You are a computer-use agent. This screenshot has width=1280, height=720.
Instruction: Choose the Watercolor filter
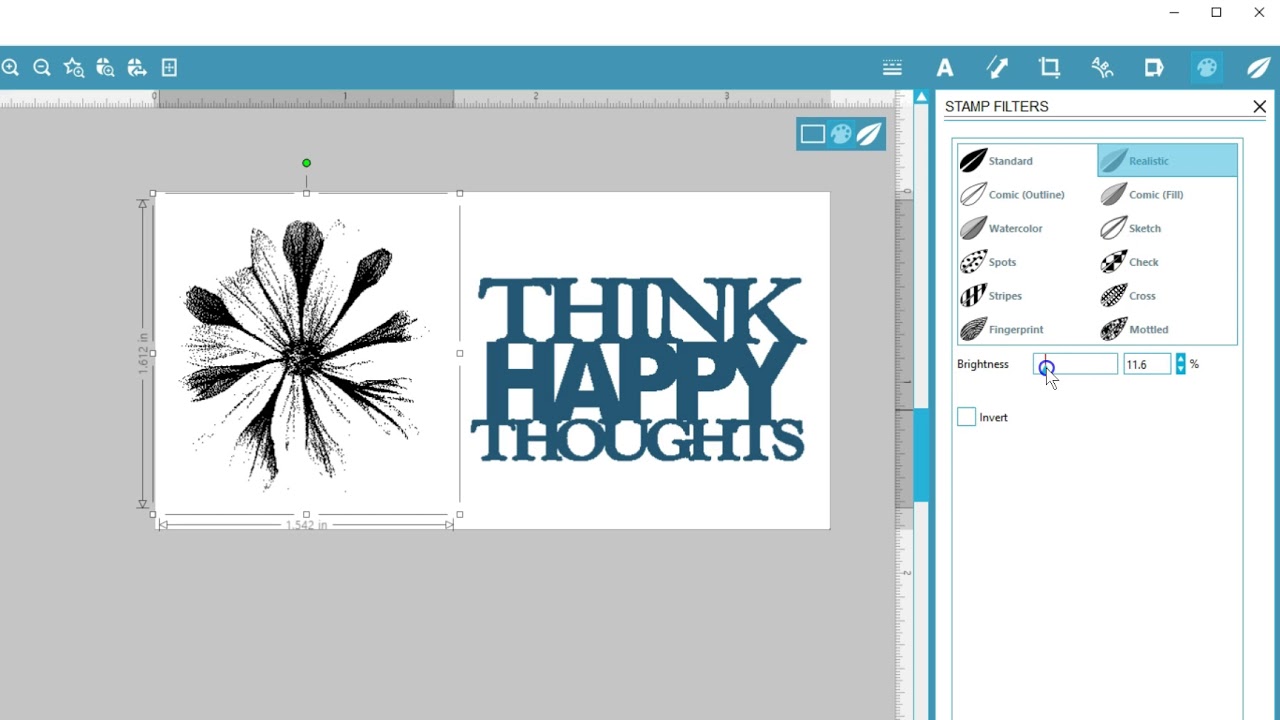[x=1027, y=228]
